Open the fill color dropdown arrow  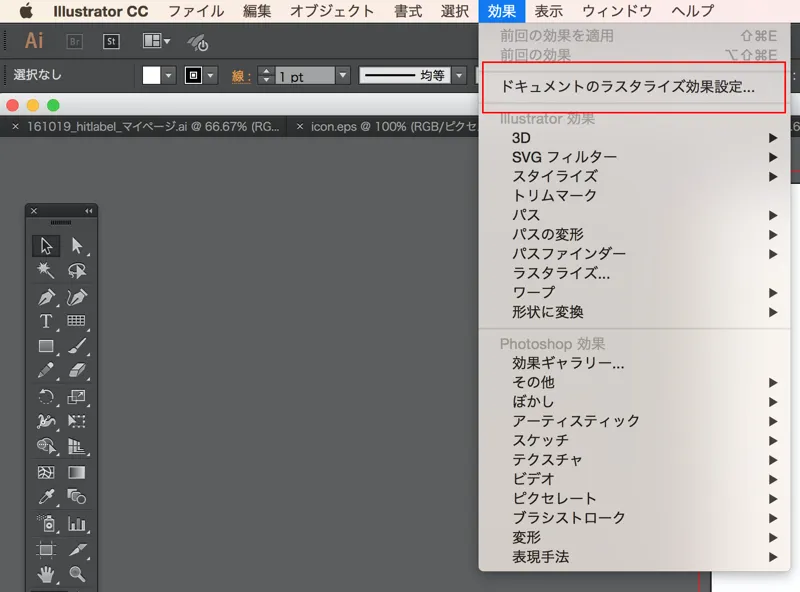tap(168, 76)
